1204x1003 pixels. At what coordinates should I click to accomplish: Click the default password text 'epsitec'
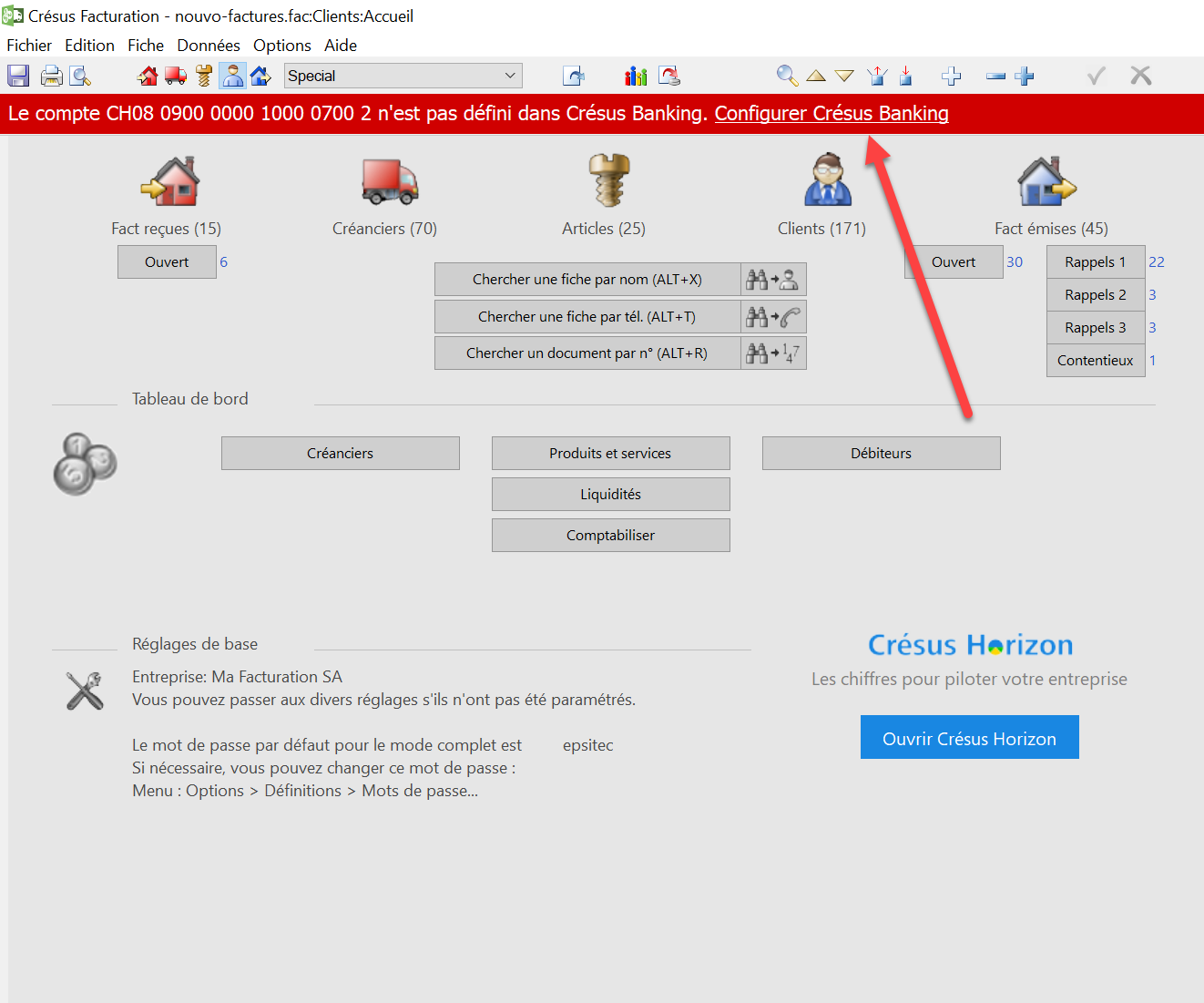(x=588, y=745)
